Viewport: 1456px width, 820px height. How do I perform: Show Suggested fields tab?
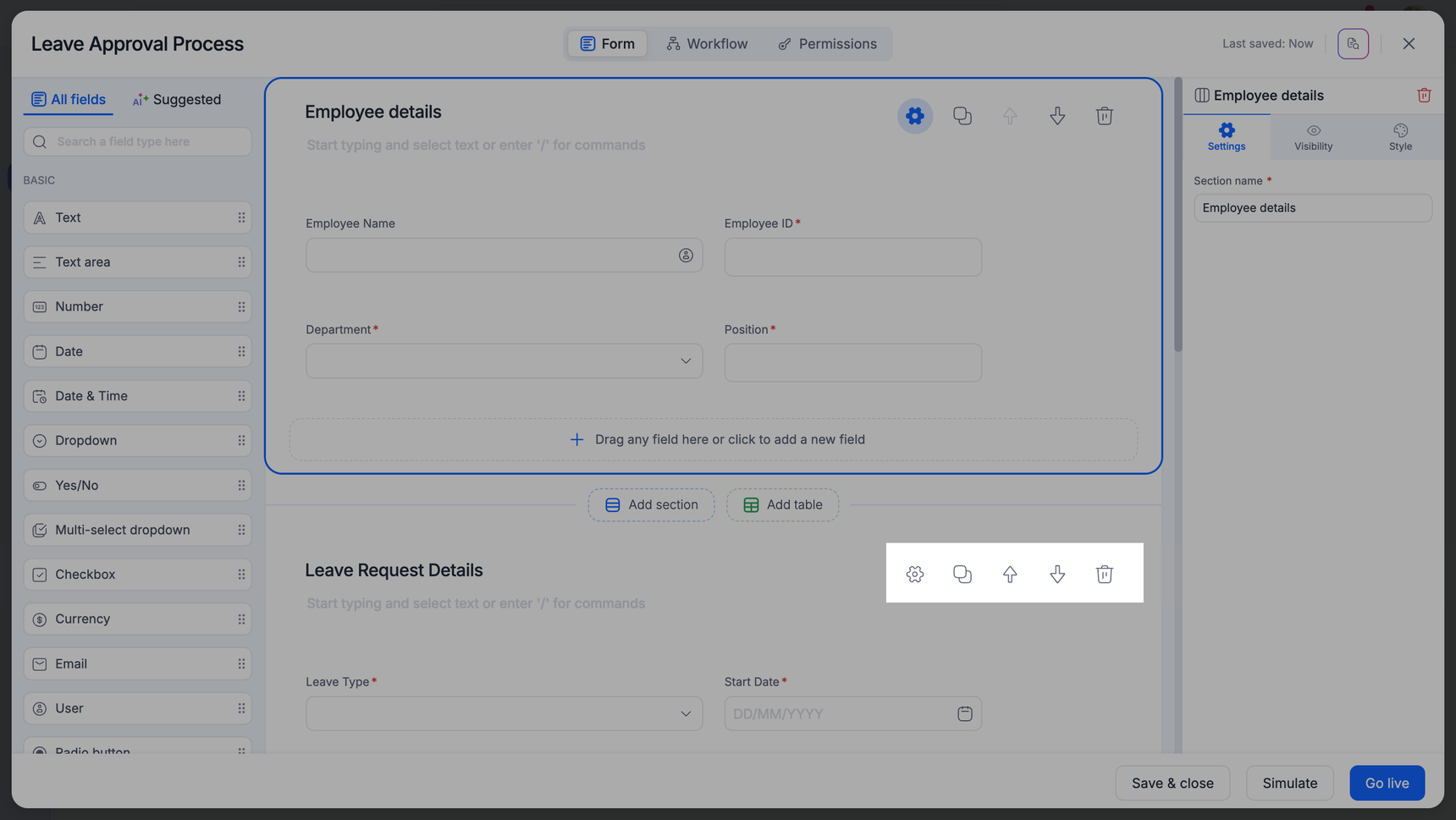tap(177, 100)
